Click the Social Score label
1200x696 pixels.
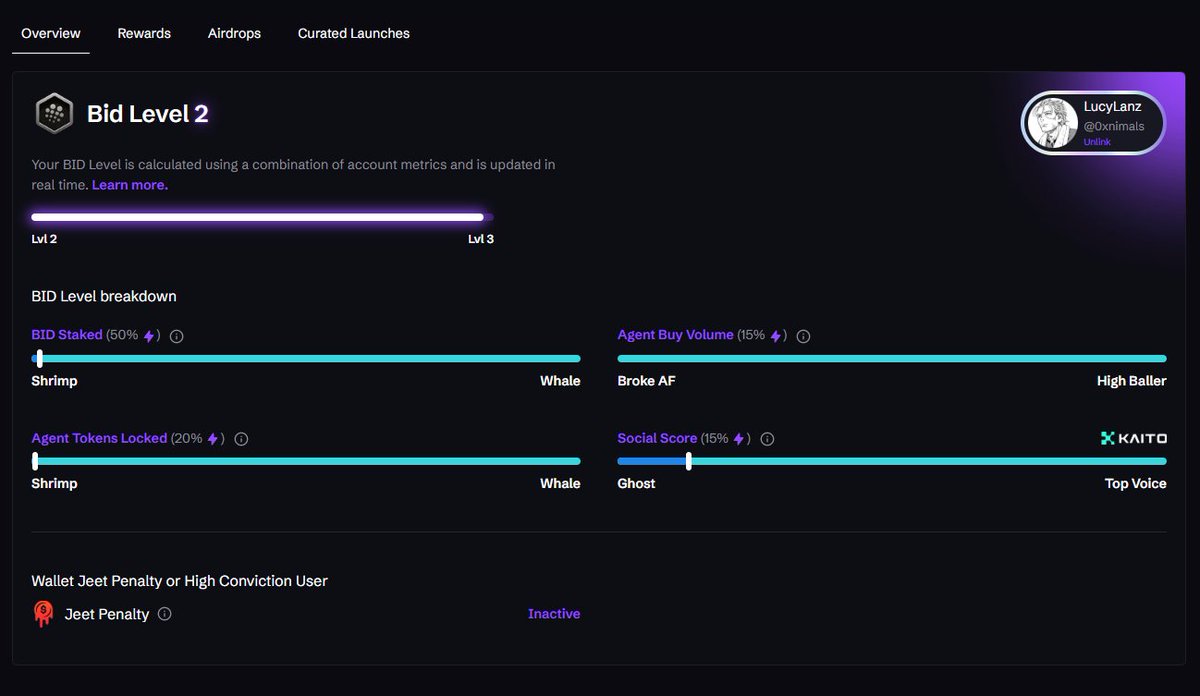point(657,438)
